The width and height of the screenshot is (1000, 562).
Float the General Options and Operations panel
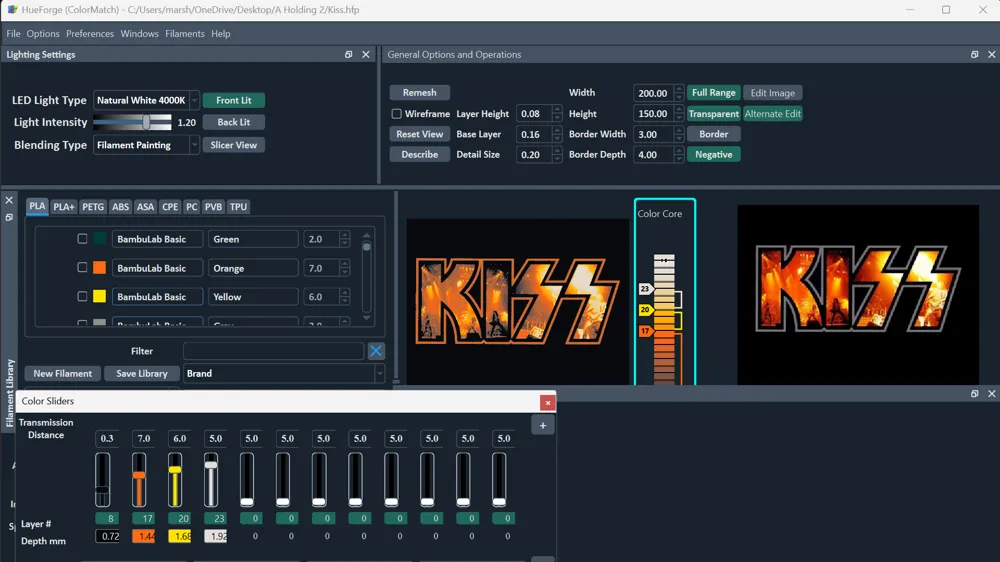[974, 55]
